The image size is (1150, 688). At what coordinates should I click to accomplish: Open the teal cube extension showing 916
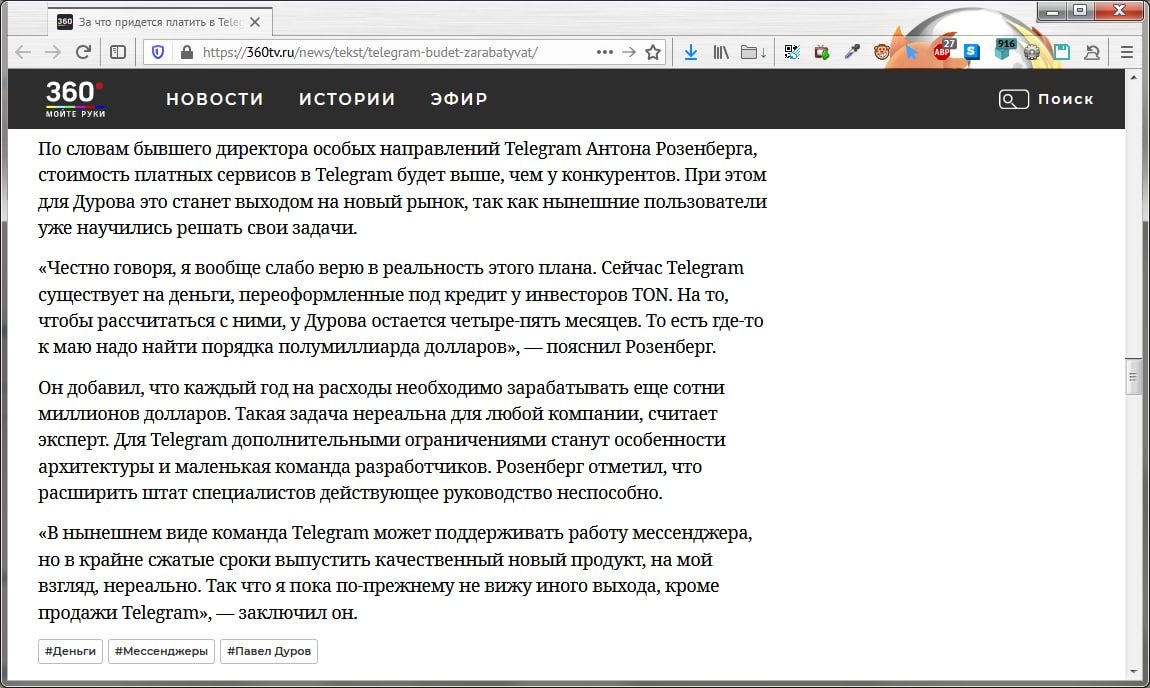[x=1004, y=50]
